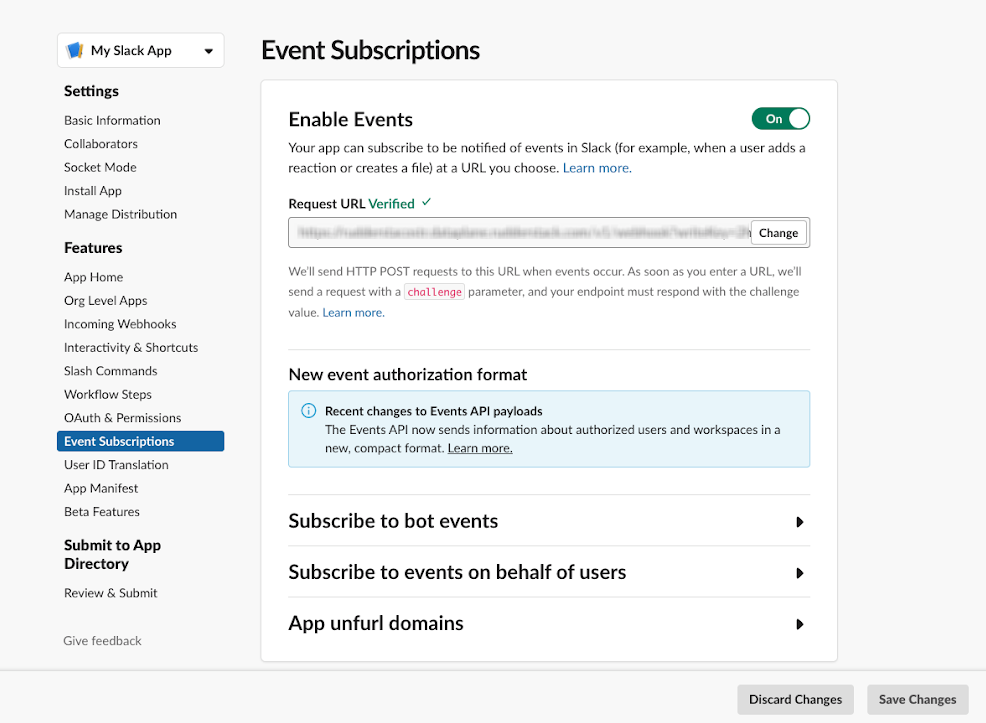Go to Collaborators in the sidebar

pyautogui.click(x=101, y=144)
